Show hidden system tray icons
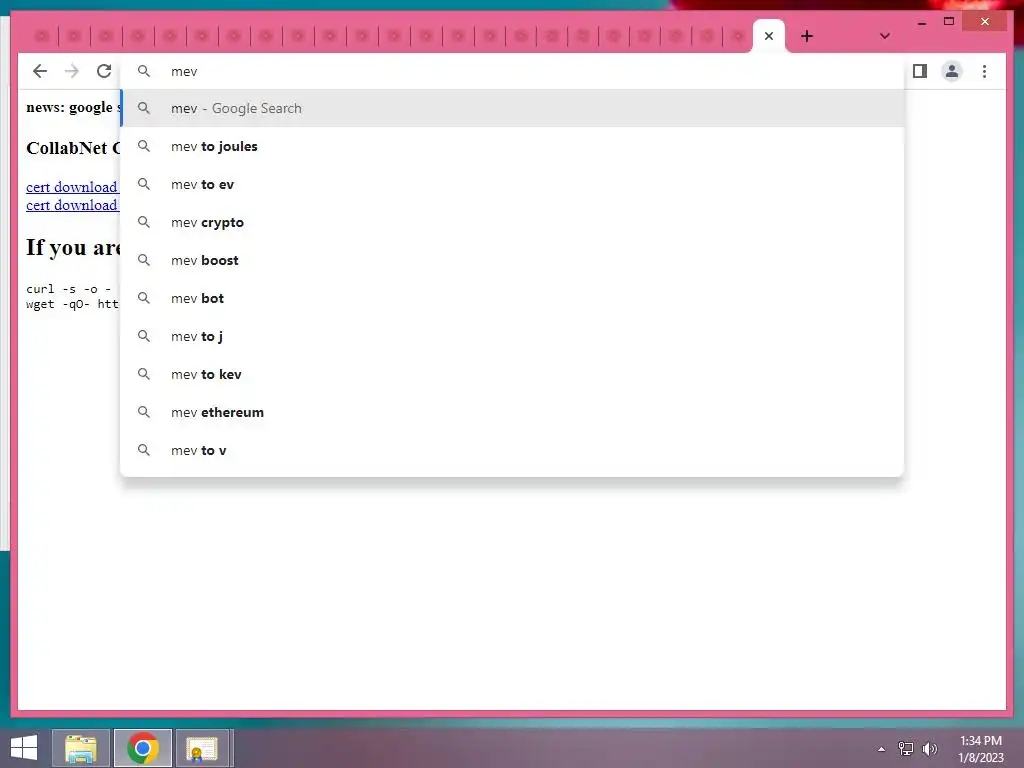Viewport: 1024px width, 768px height. (x=881, y=749)
